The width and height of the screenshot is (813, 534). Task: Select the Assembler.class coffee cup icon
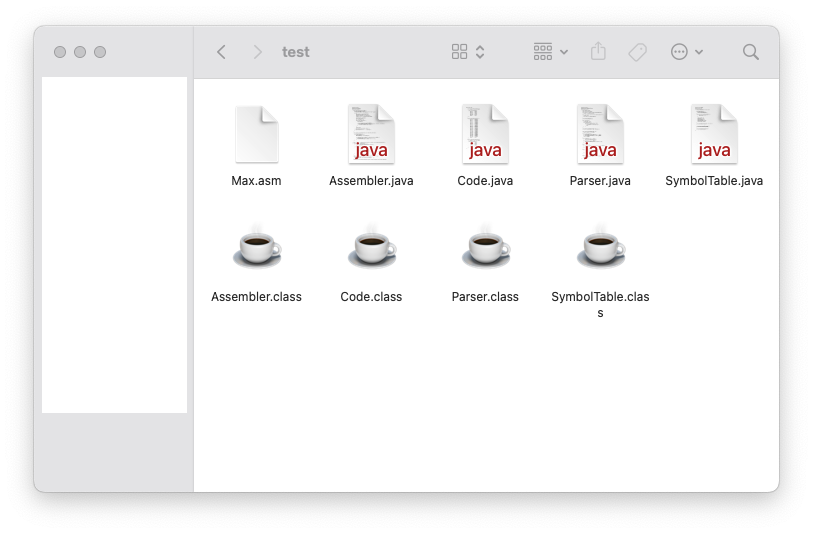pyautogui.click(x=257, y=247)
